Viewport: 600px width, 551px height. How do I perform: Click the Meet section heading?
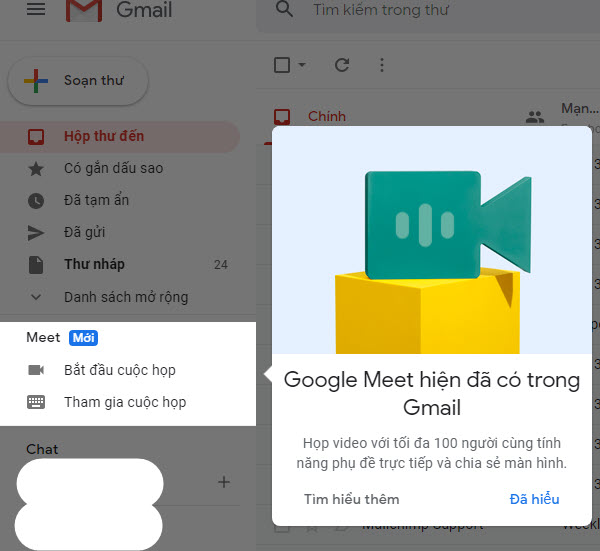(43, 337)
